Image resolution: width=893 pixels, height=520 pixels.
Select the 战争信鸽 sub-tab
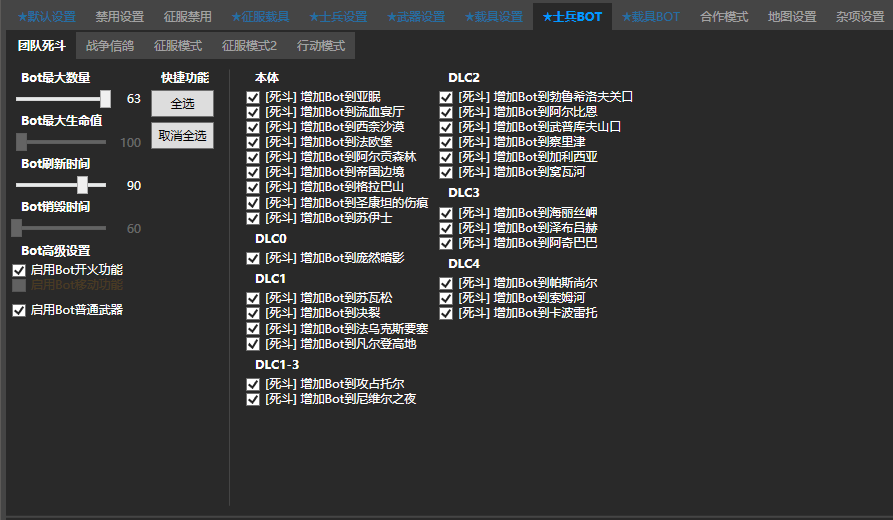(110, 46)
